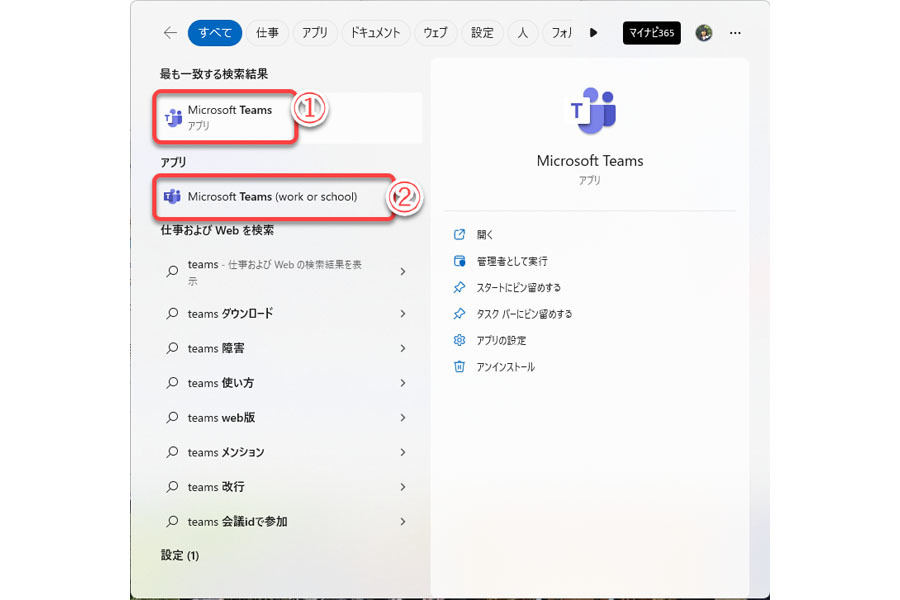Click the search icon beside teams web版
Image resolution: width=900 pixels, height=600 pixels.
[x=172, y=417]
